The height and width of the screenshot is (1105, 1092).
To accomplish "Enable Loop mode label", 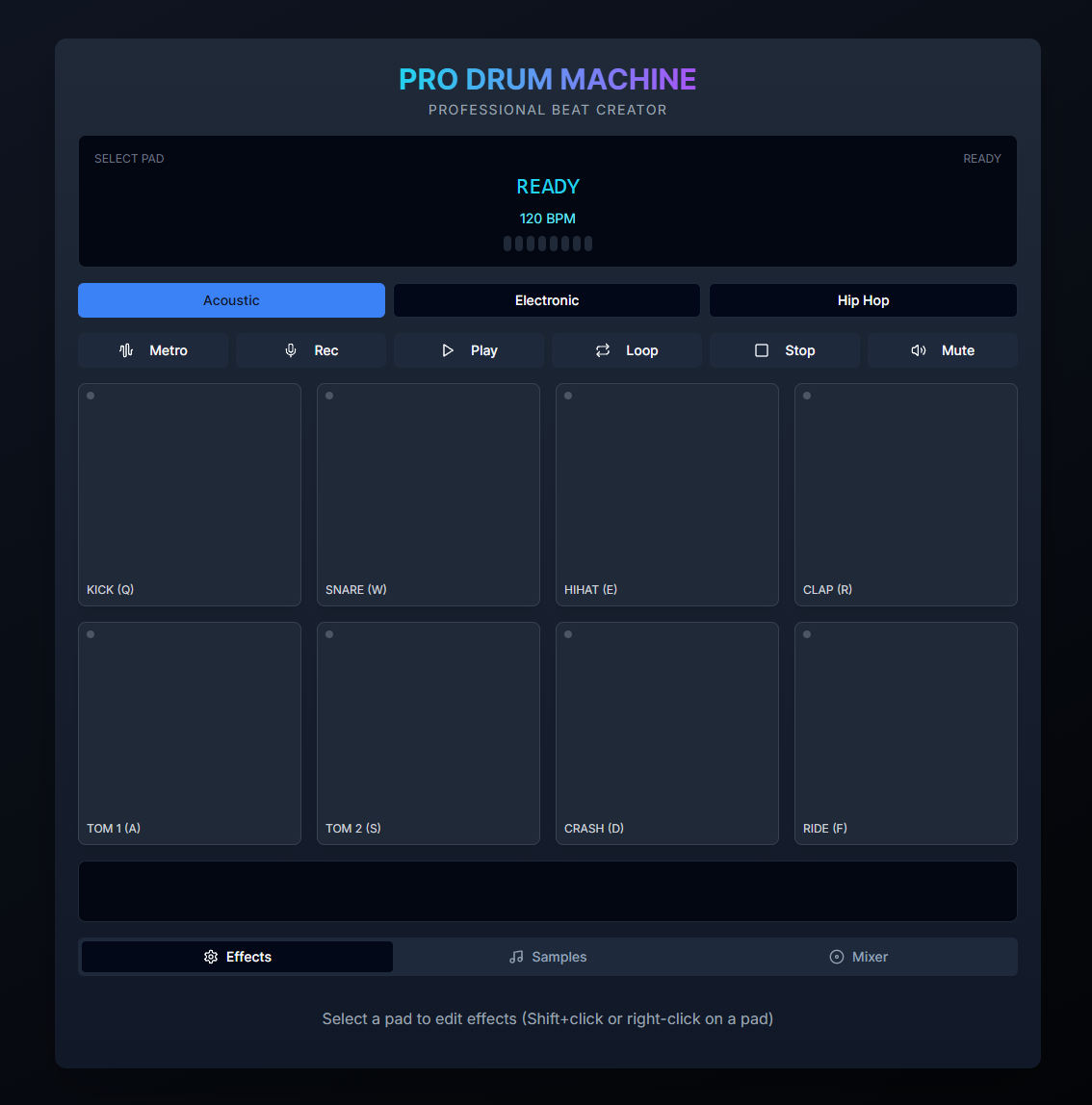I will point(642,350).
